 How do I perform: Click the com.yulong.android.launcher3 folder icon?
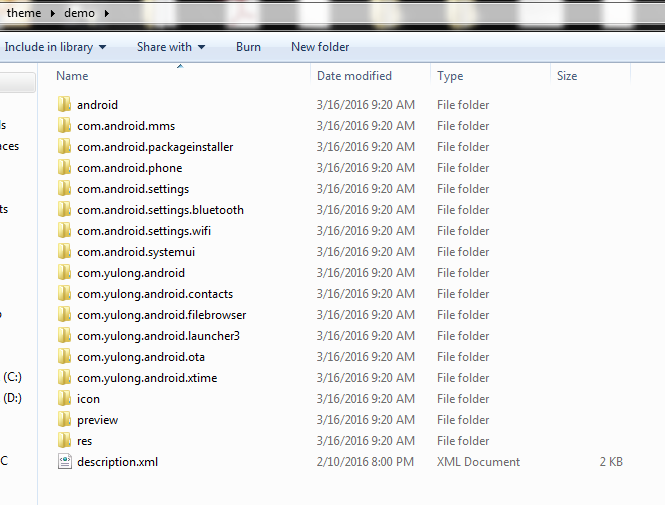(64, 335)
